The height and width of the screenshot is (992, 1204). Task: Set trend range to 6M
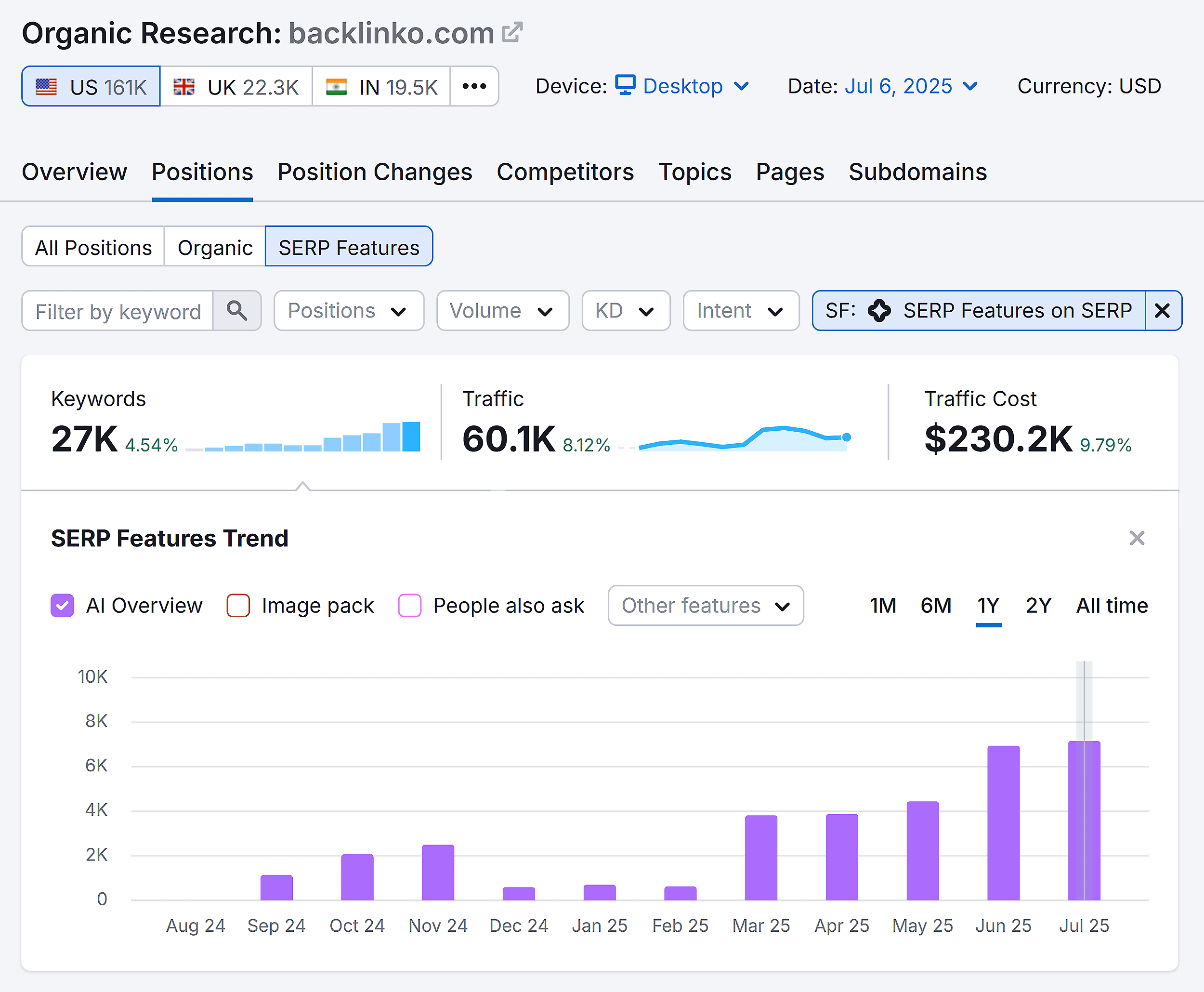[936, 605]
